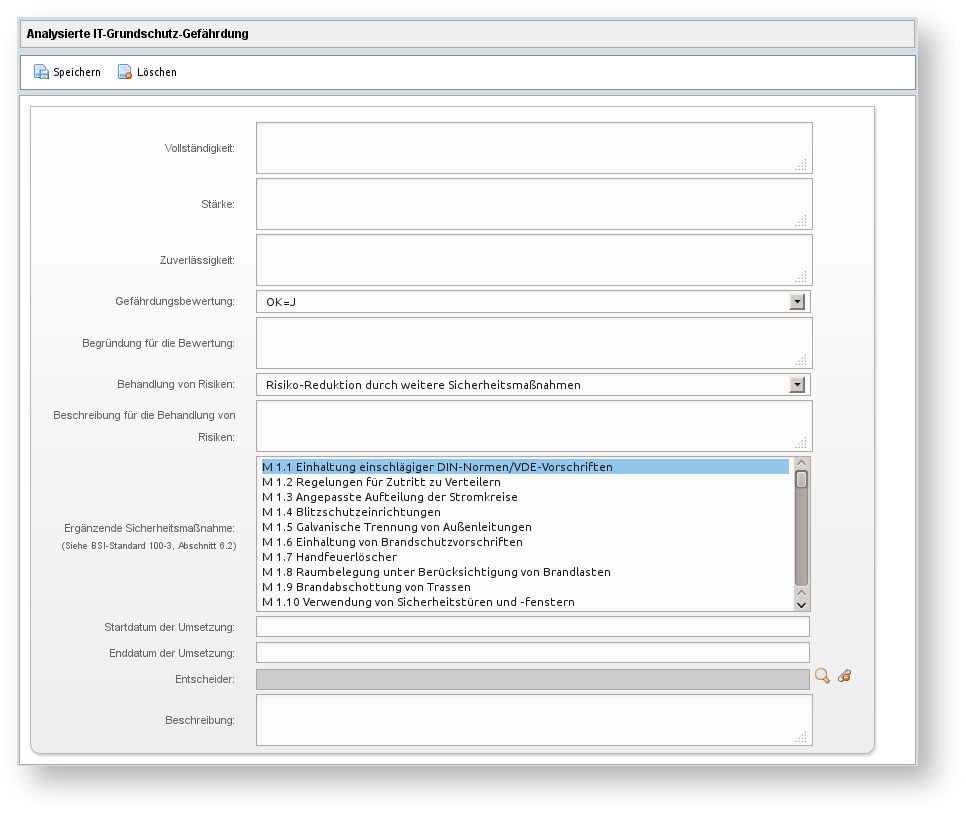Select M 1.9 Brandabschottung von Trassen

click(366, 587)
